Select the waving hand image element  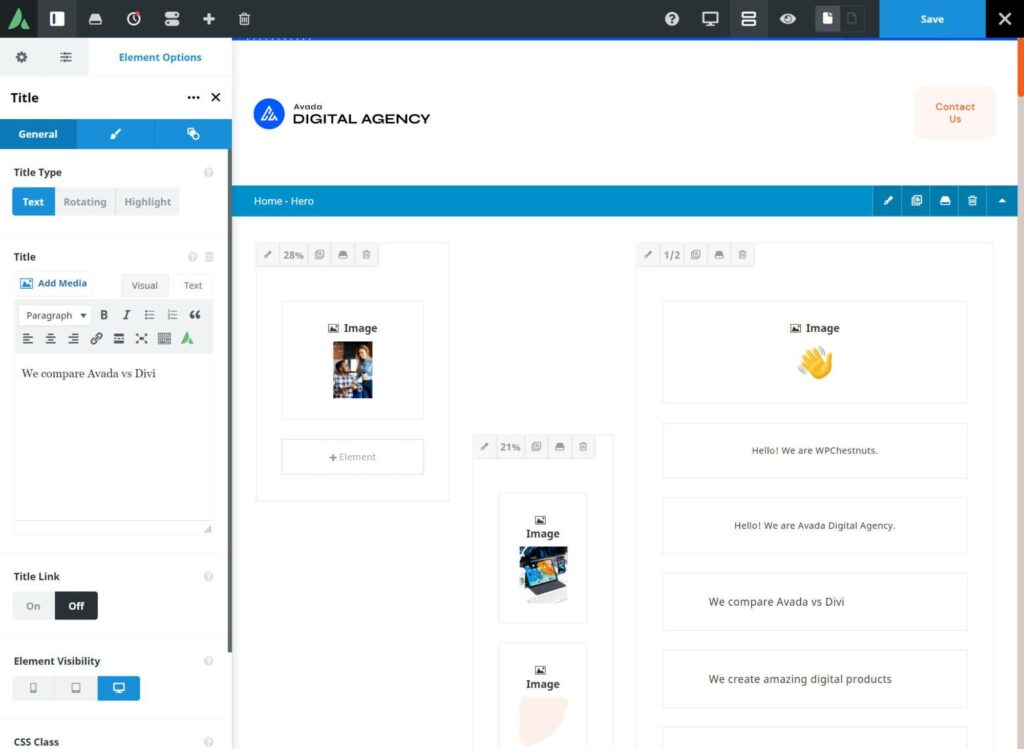pyautogui.click(x=814, y=352)
